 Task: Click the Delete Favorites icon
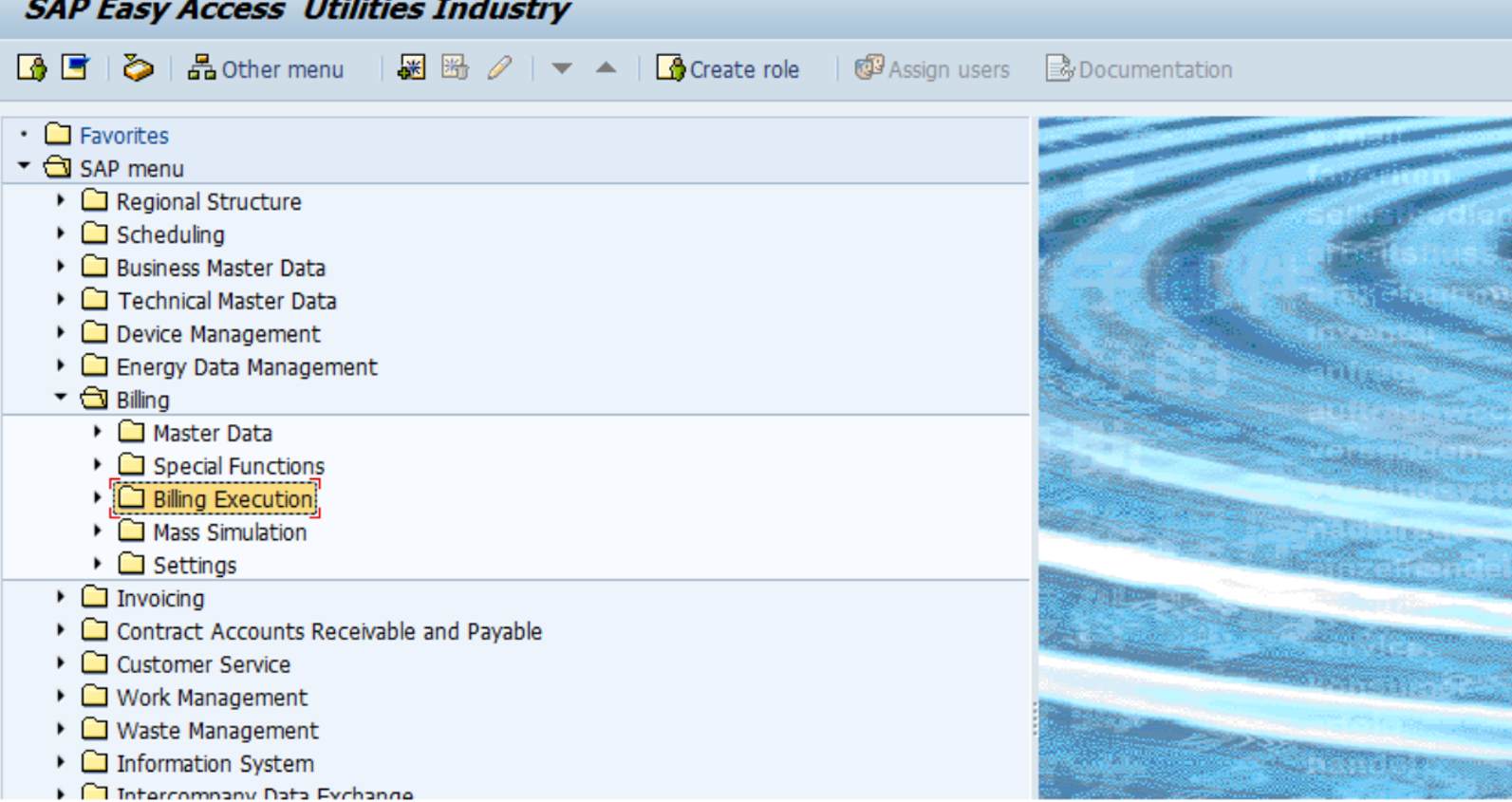pyautogui.click(x=455, y=68)
